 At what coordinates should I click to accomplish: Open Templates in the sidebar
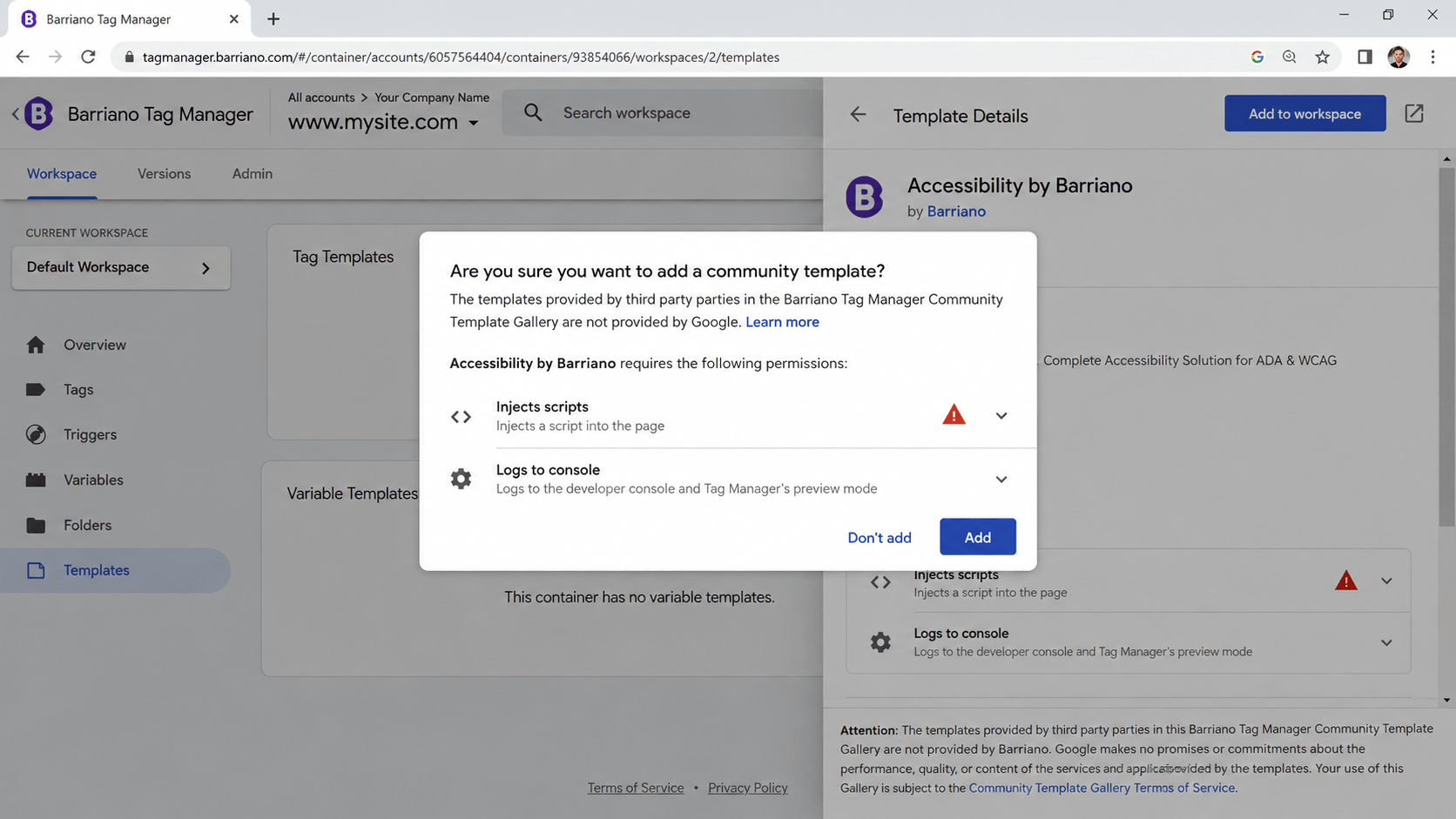(115, 570)
